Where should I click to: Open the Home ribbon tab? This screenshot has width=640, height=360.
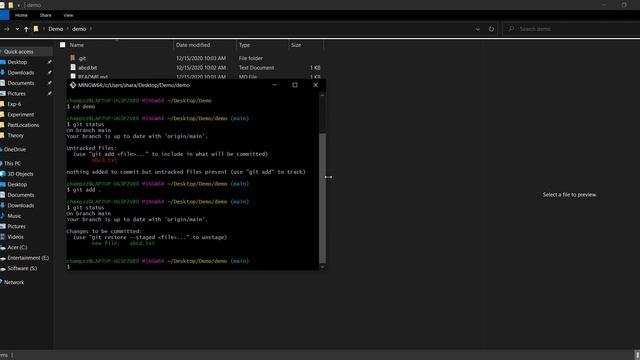(x=21, y=15)
